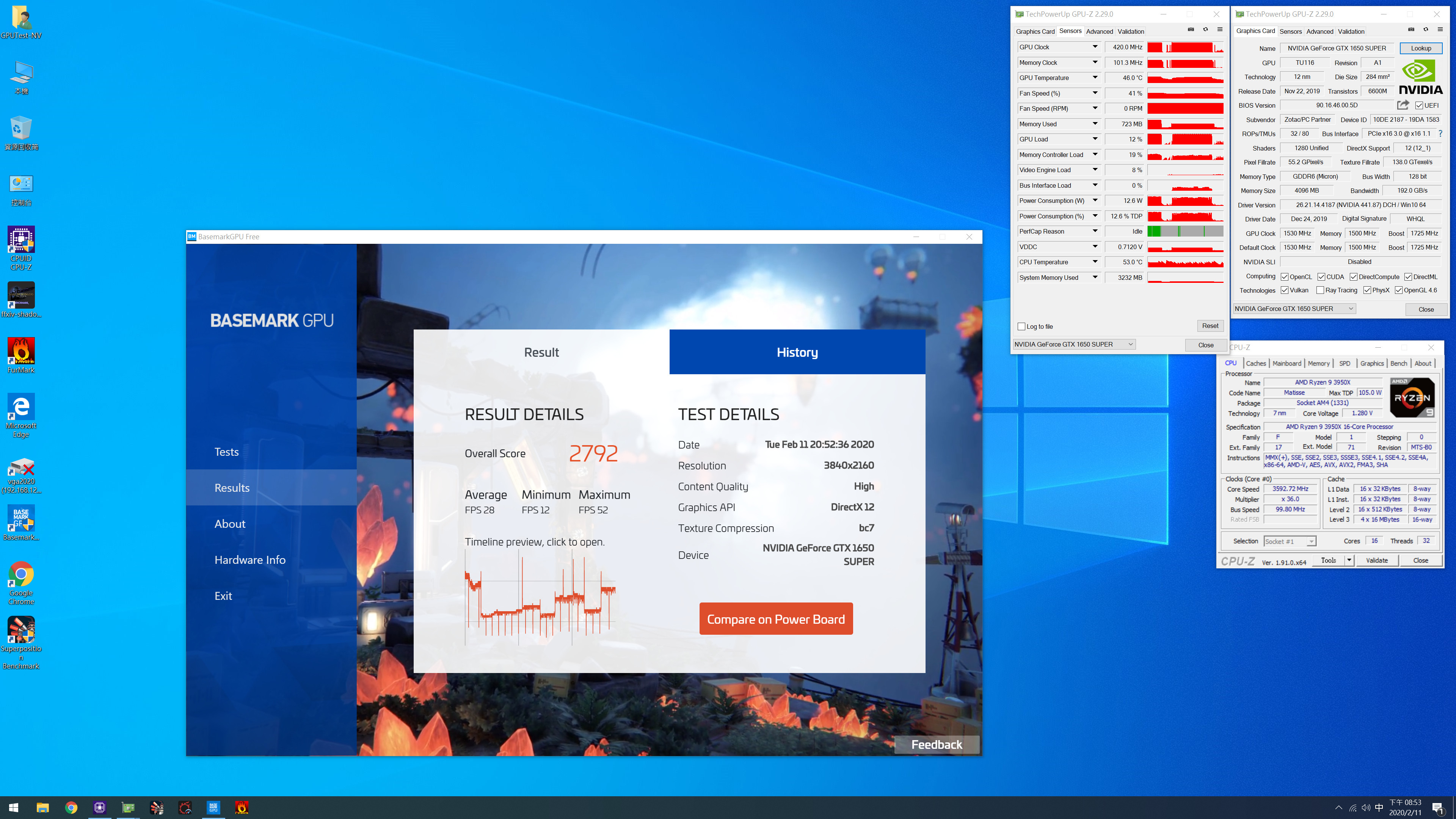The height and width of the screenshot is (819, 1456).
Task: Click Exit in the Basemark sidebar
Action: click(223, 596)
